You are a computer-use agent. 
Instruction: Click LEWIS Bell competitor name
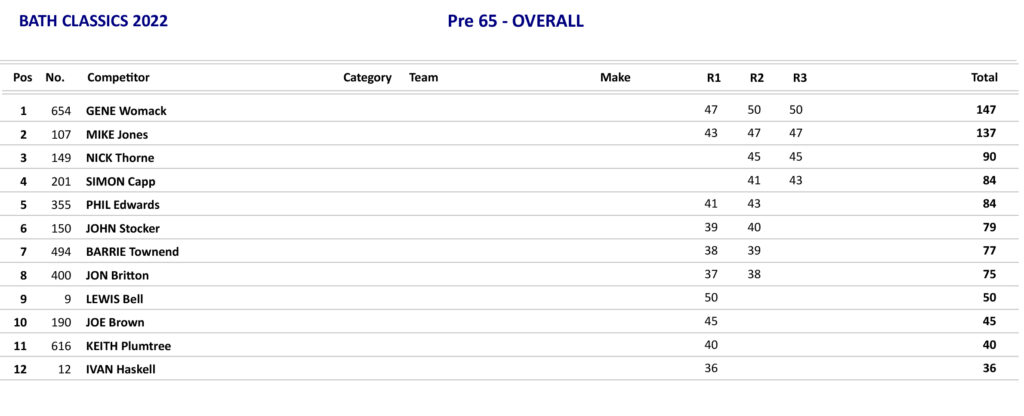coord(115,299)
